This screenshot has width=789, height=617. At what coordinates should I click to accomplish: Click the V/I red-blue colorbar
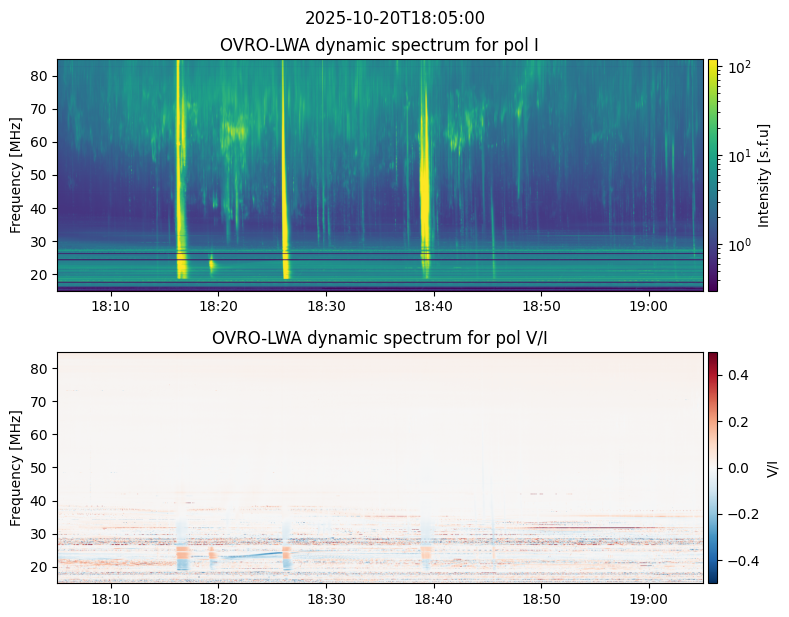tap(713, 468)
